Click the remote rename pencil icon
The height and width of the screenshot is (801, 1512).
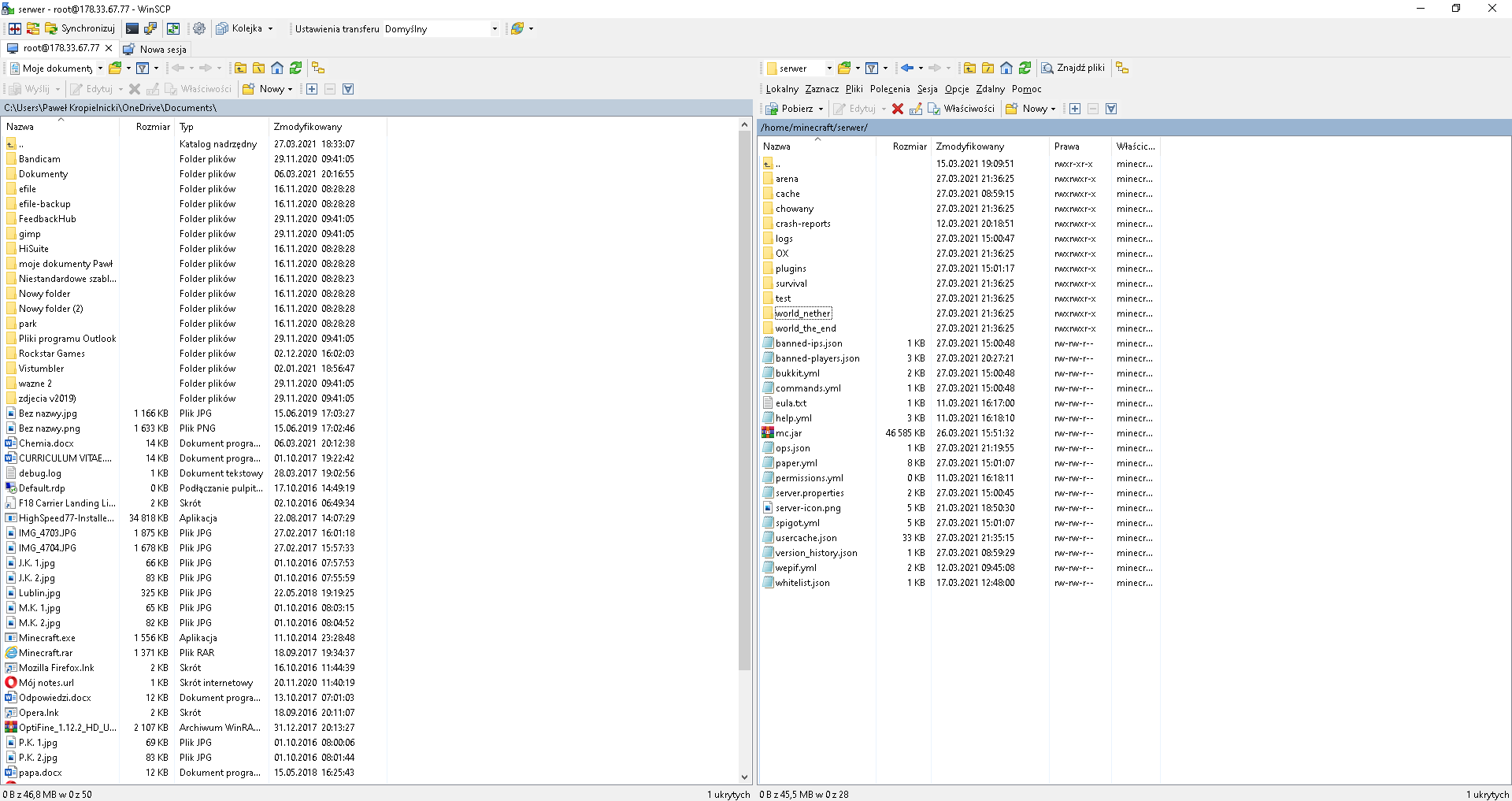pos(916,109)
